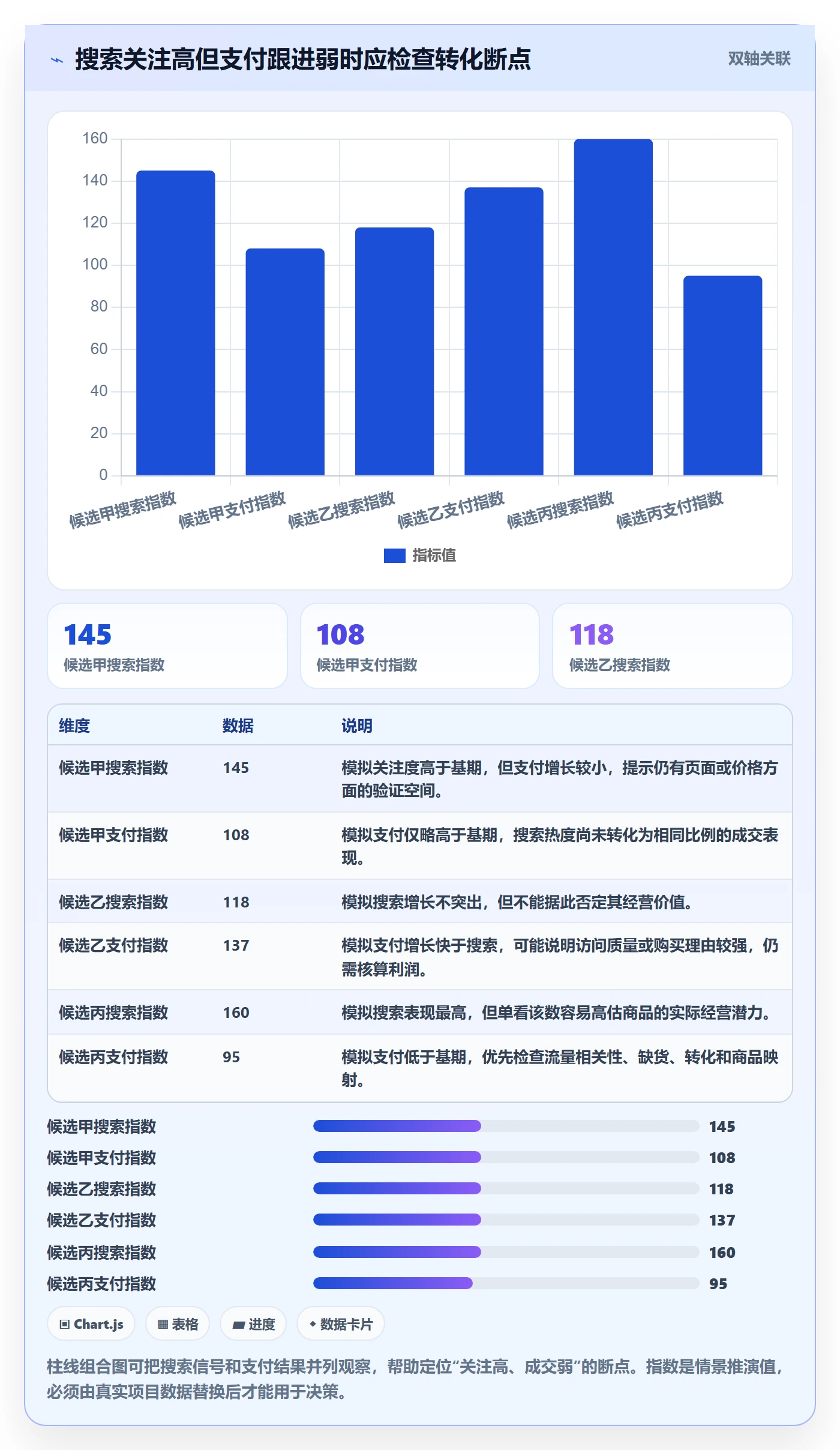The image size is (840, 1450).
Task: Select the Chart.js tag chip
Action: (91, 1323)
